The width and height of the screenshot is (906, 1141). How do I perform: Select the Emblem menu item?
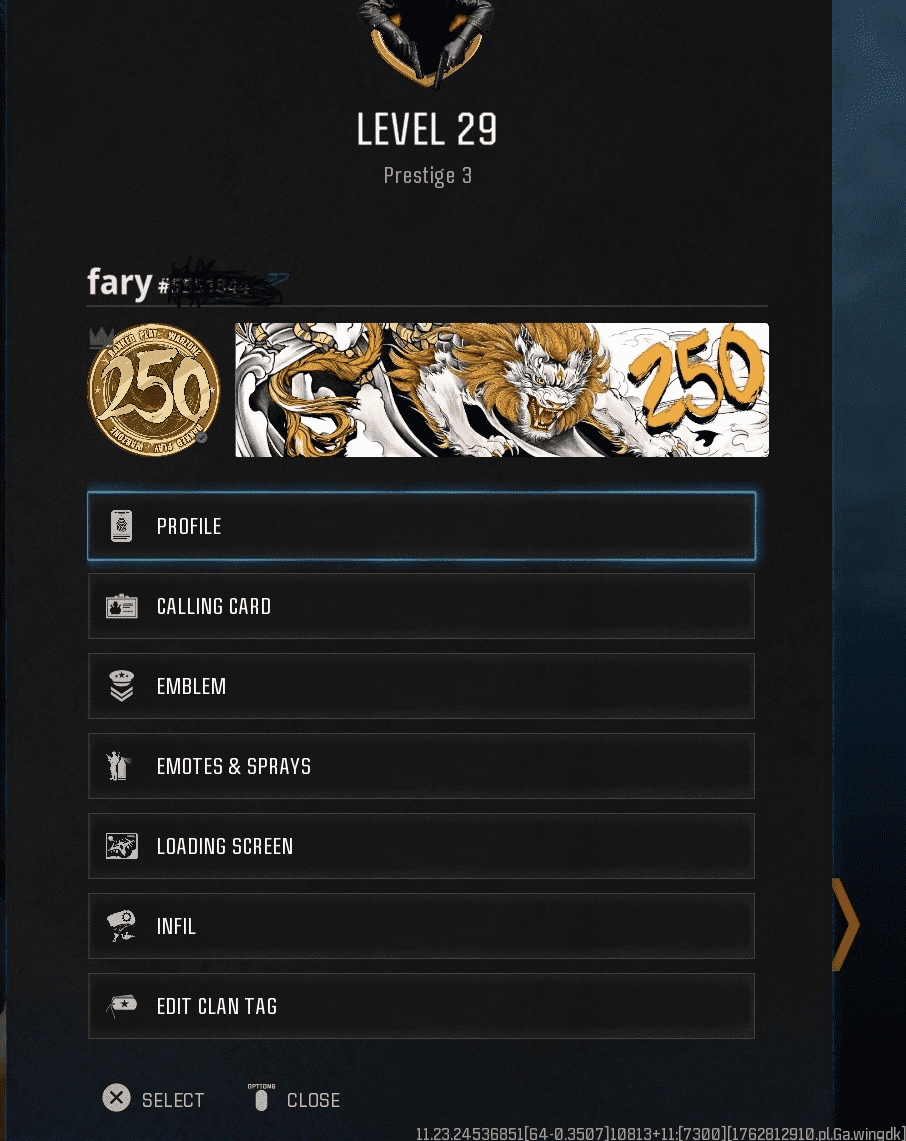pos(421,686)
